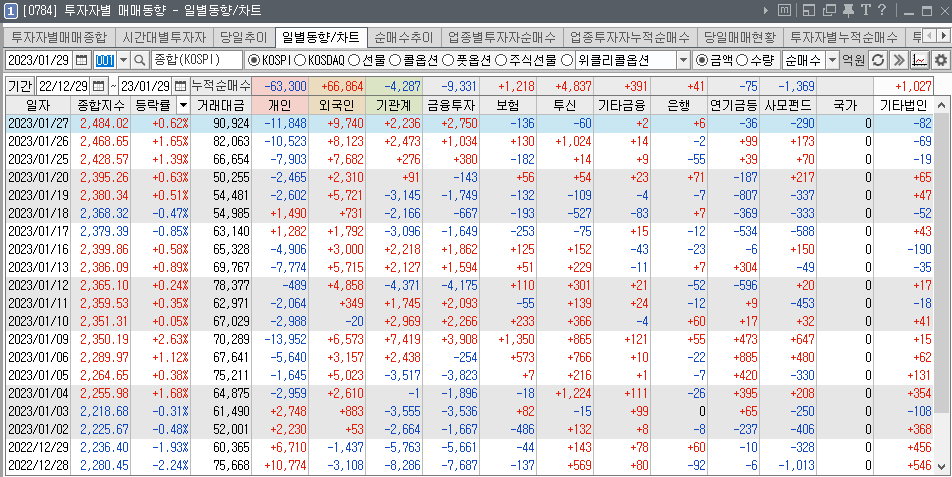This screenshot has height=477, width=952.
Task: Select the KOSDAQ radio button
Action: coord(300,60)
